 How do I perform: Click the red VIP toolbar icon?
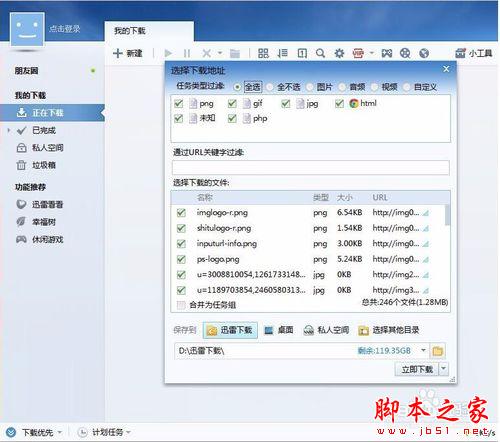tap(358, 53)
